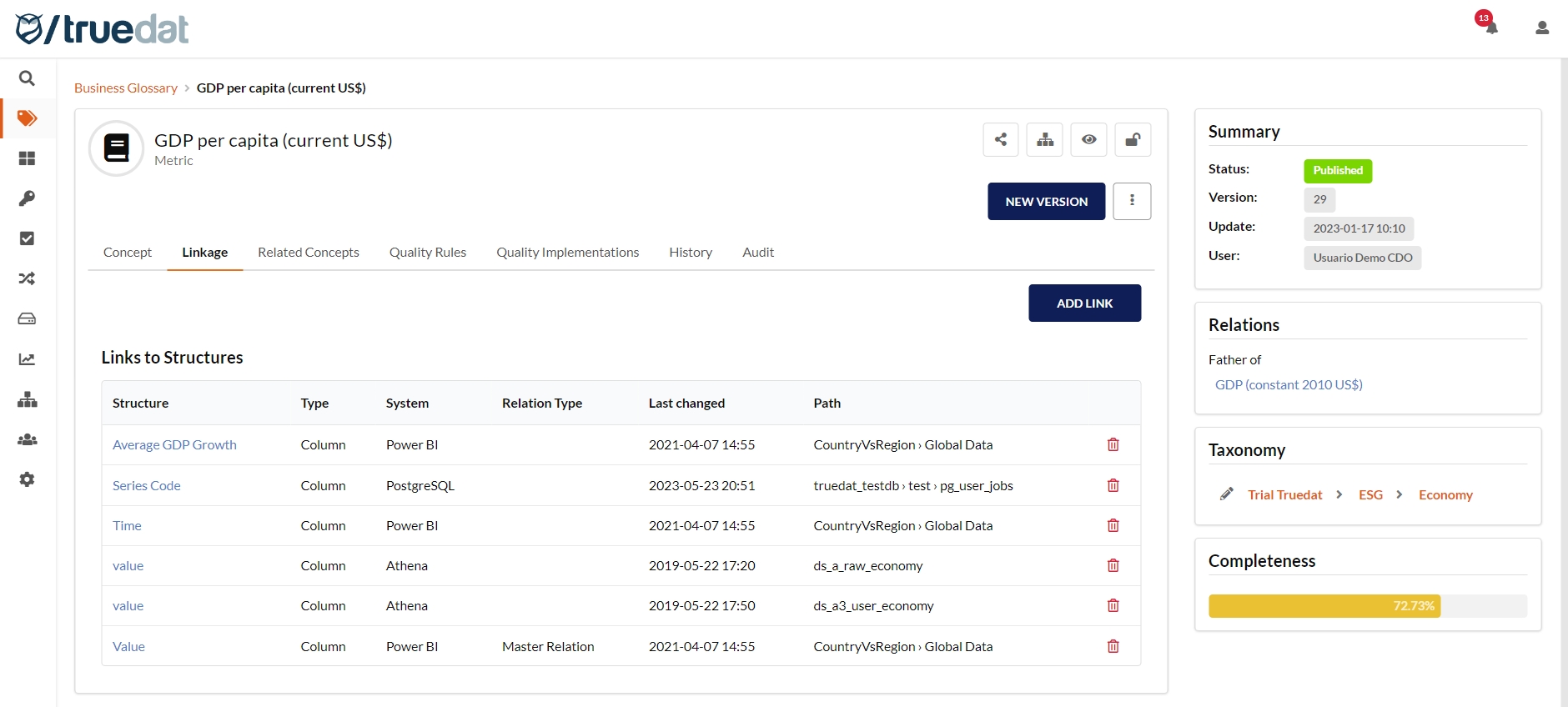Click the pencil icon to edit taxonomy
This screenshot has height=707, width=1568.
(1226, 494)
